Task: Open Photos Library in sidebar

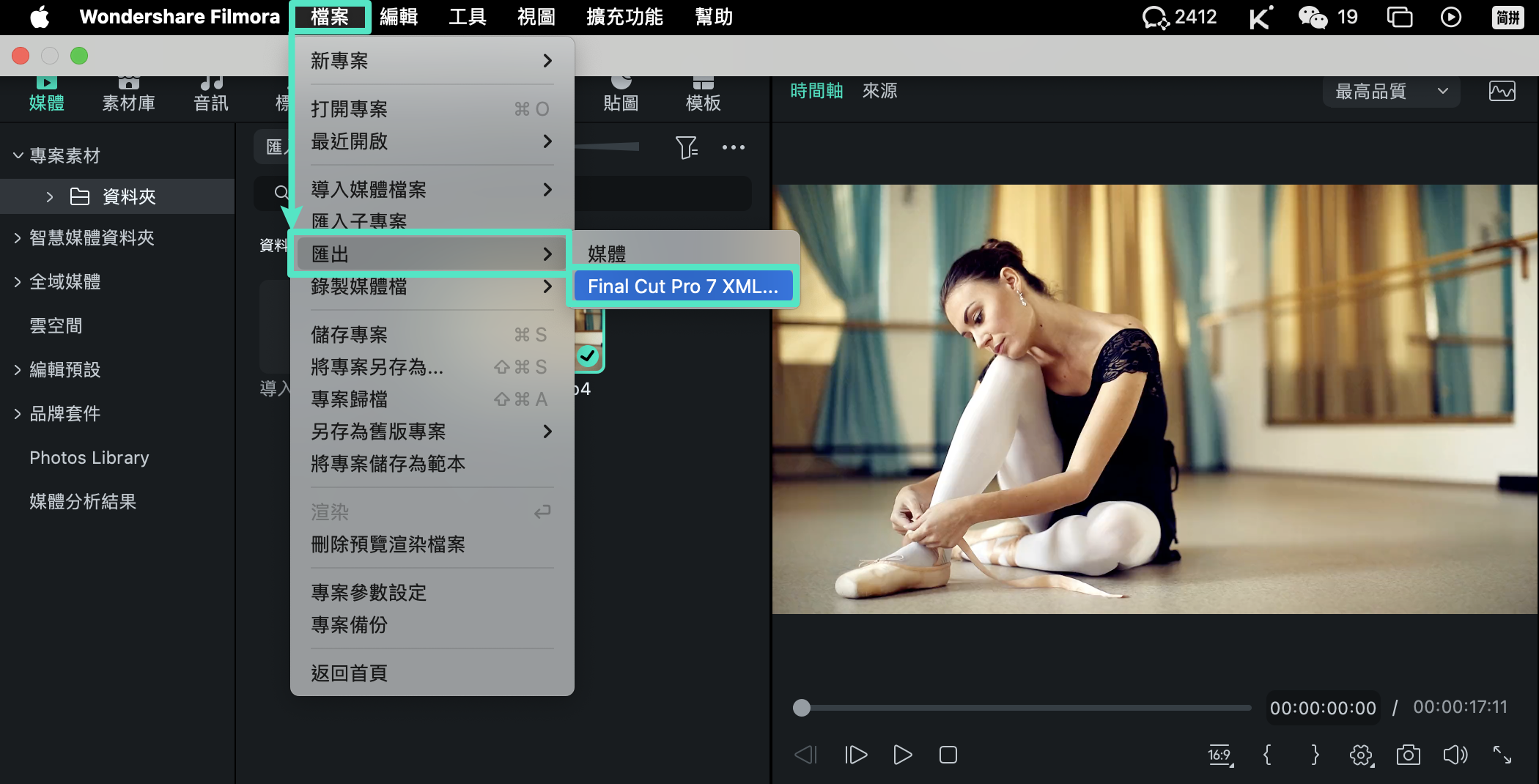Action: click(x=89, y=457)
